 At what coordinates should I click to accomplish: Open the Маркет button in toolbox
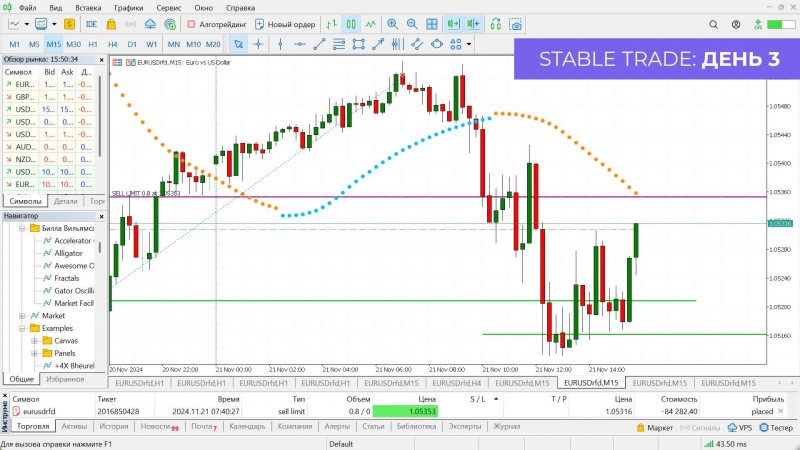(655, 428)
